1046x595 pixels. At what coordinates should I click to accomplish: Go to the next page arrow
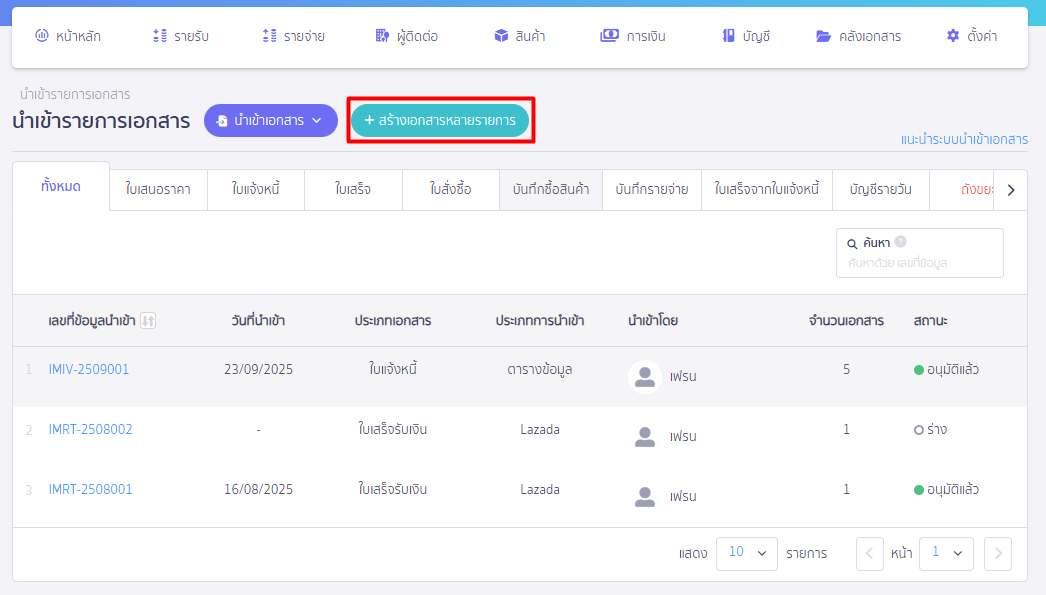[997, 553]
